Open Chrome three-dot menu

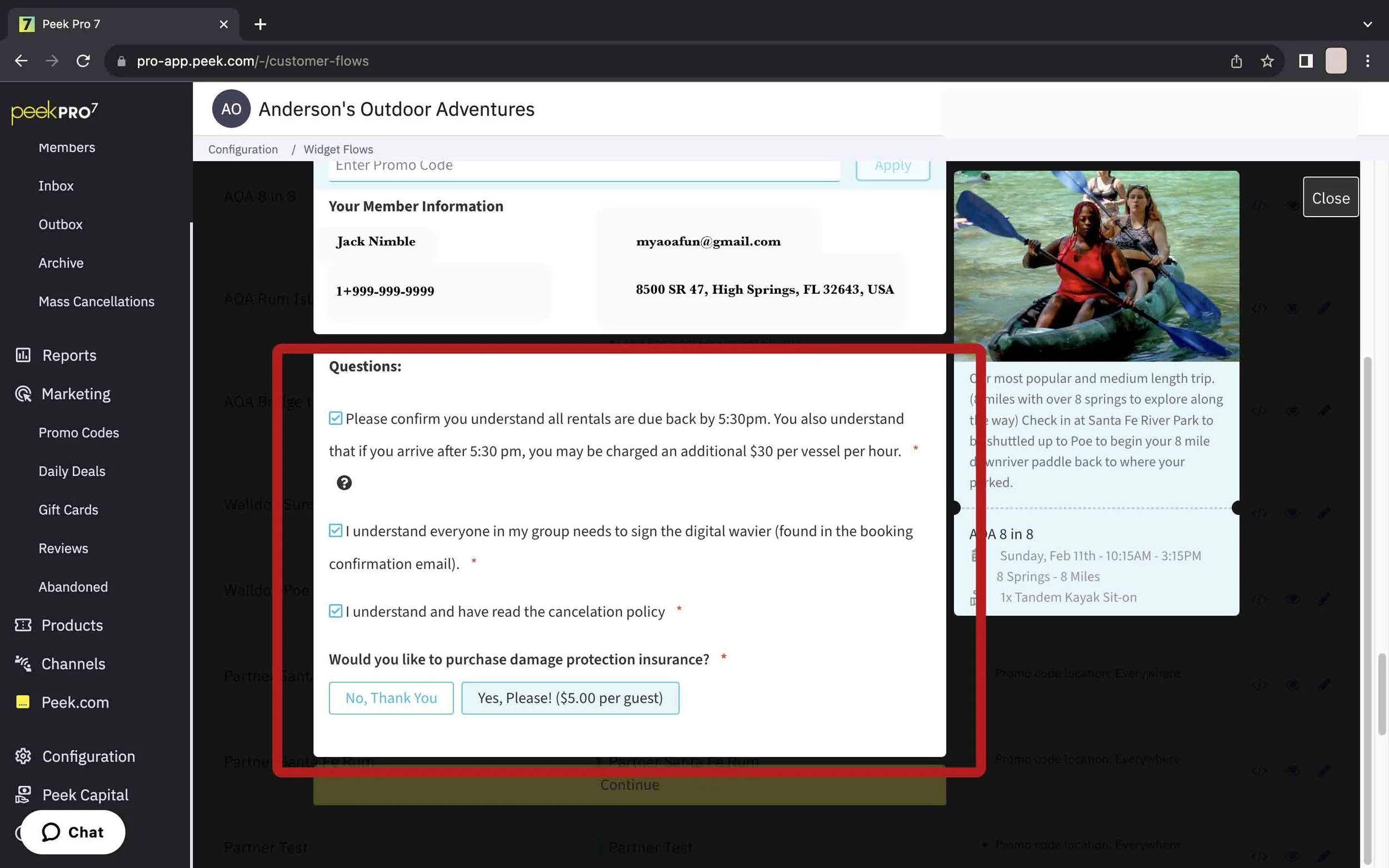point(1367,61)
